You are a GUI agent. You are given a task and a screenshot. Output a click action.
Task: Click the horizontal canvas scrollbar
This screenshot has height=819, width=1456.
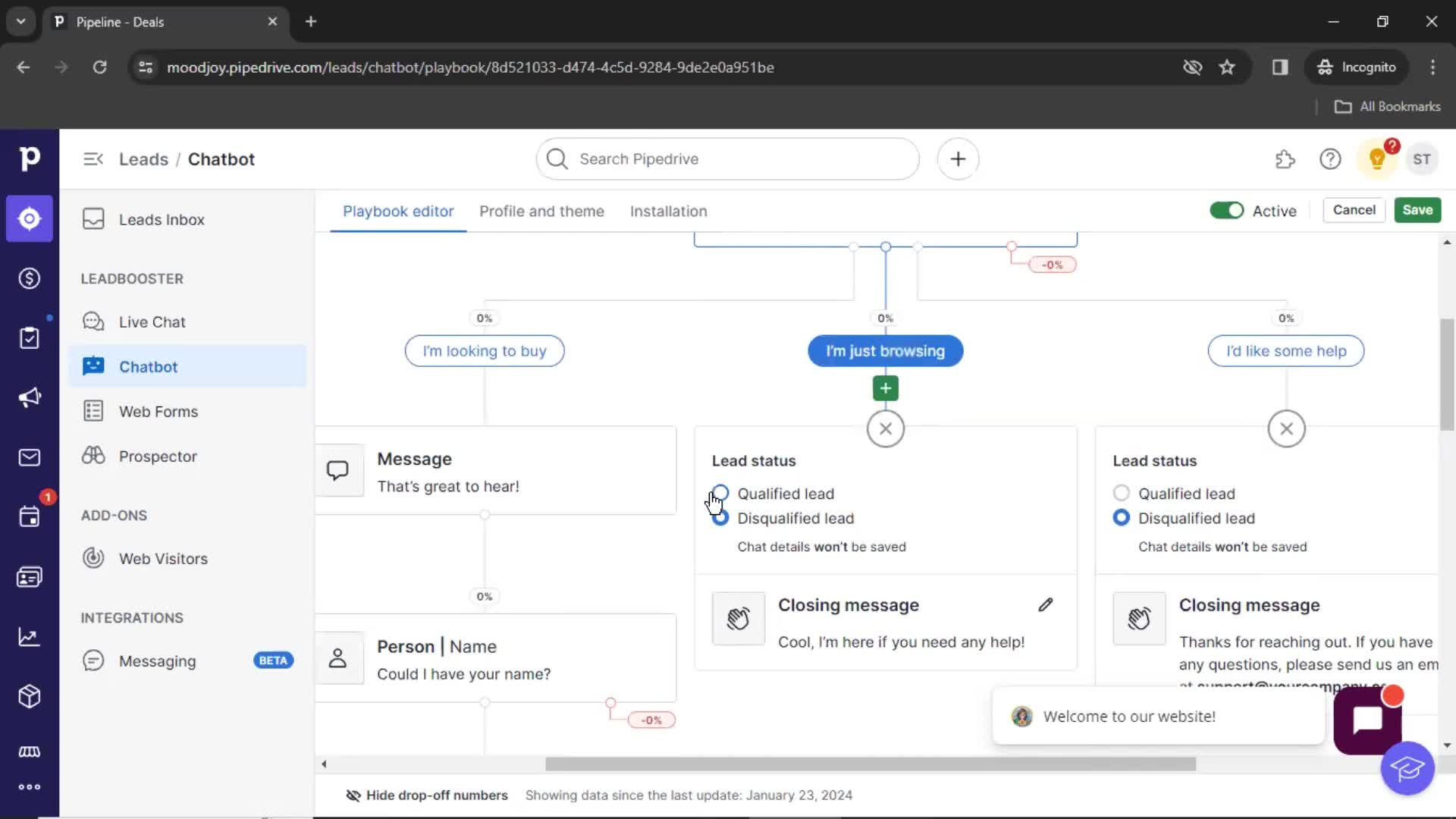click(x=871, y=764)
